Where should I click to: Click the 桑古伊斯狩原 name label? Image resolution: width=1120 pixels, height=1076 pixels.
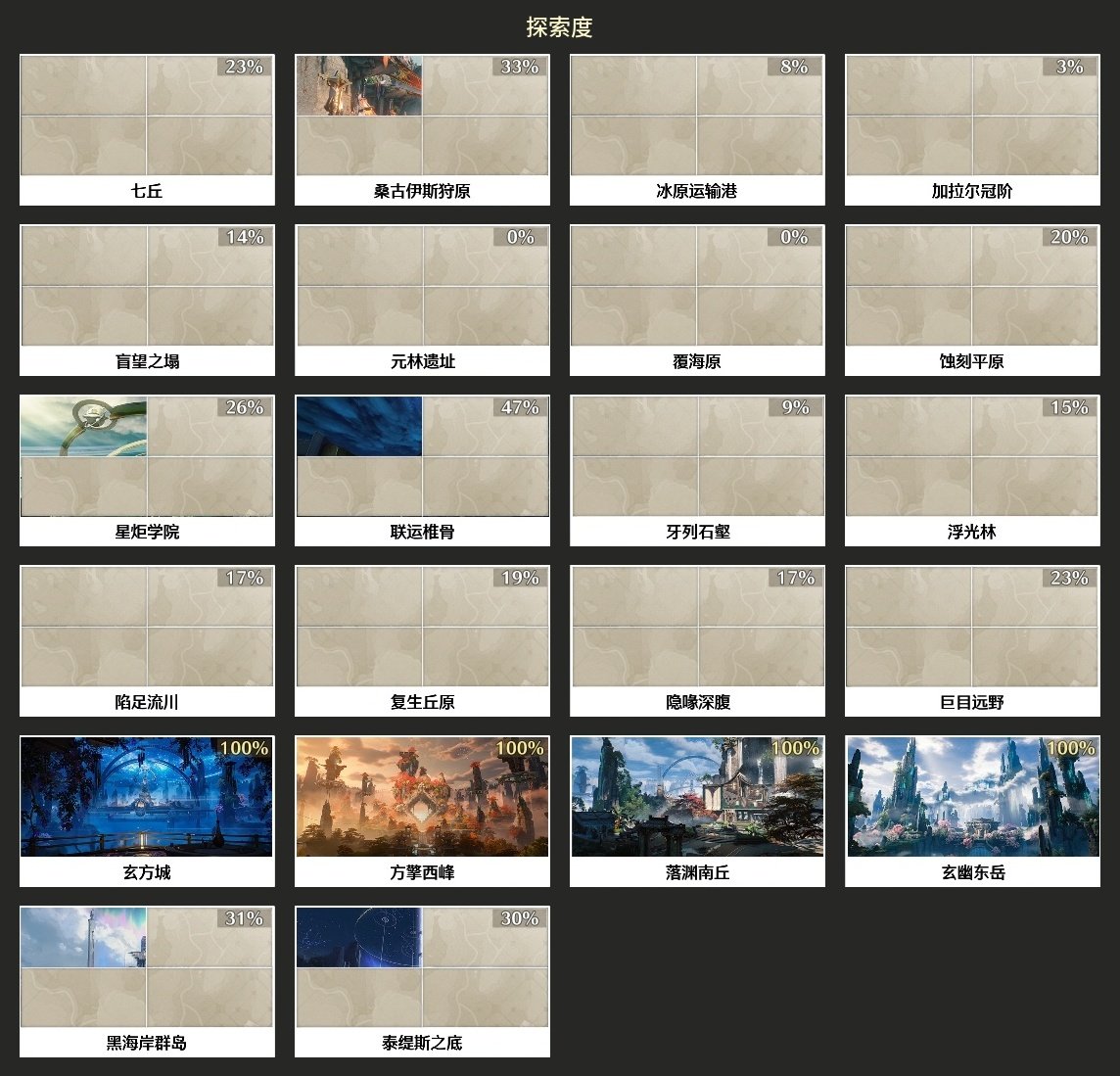click(422, 191)
